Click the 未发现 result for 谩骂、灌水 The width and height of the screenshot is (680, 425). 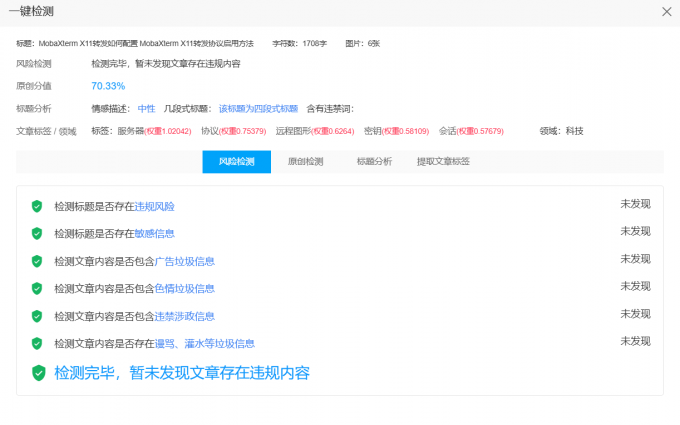pos(635,341)
